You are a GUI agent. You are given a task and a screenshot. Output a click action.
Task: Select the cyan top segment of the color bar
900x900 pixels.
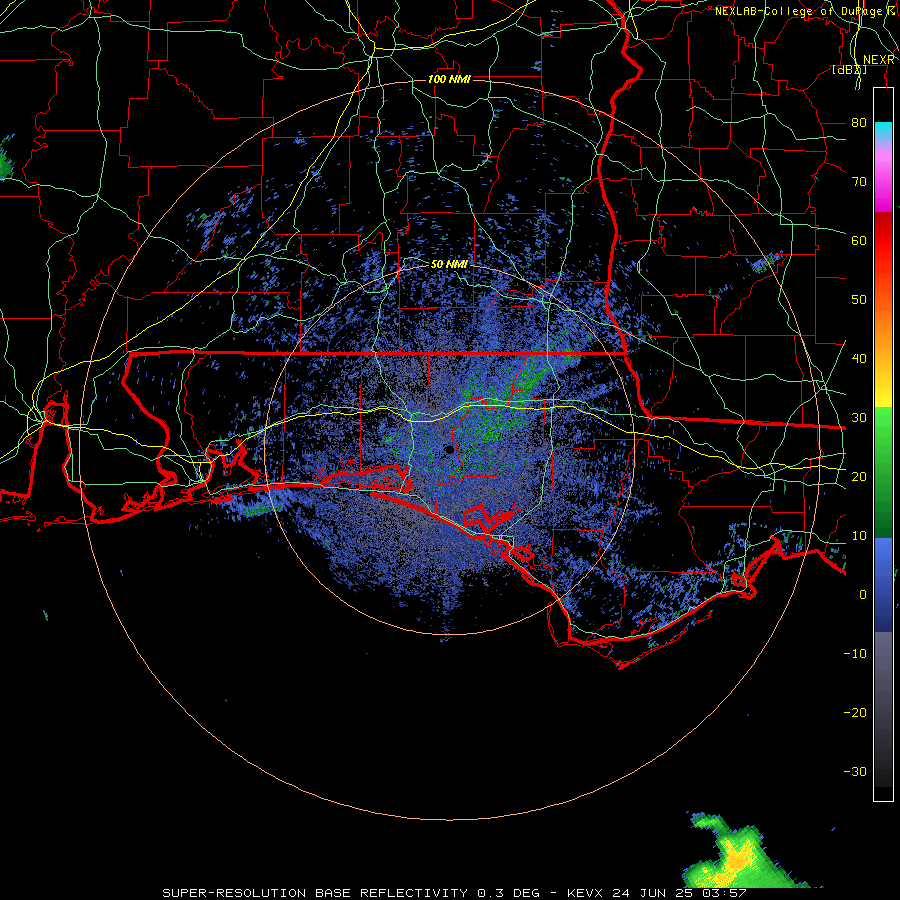883,132
